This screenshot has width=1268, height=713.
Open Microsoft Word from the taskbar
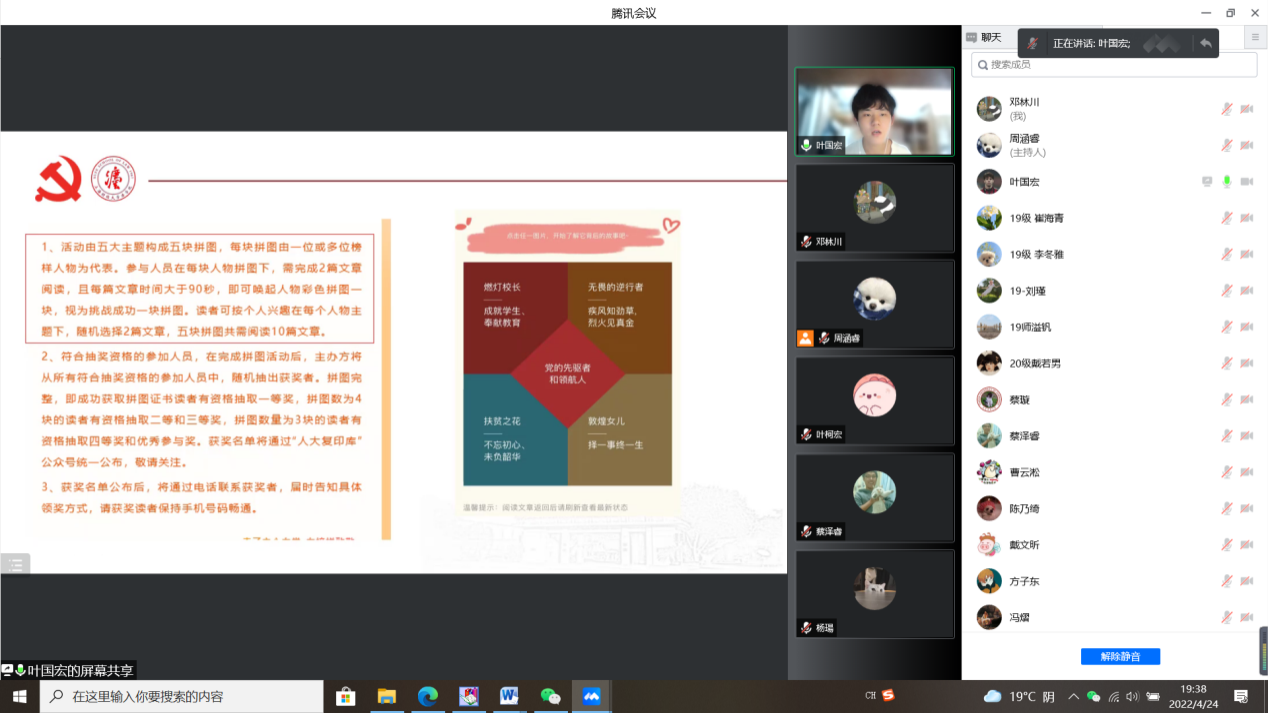509,696
